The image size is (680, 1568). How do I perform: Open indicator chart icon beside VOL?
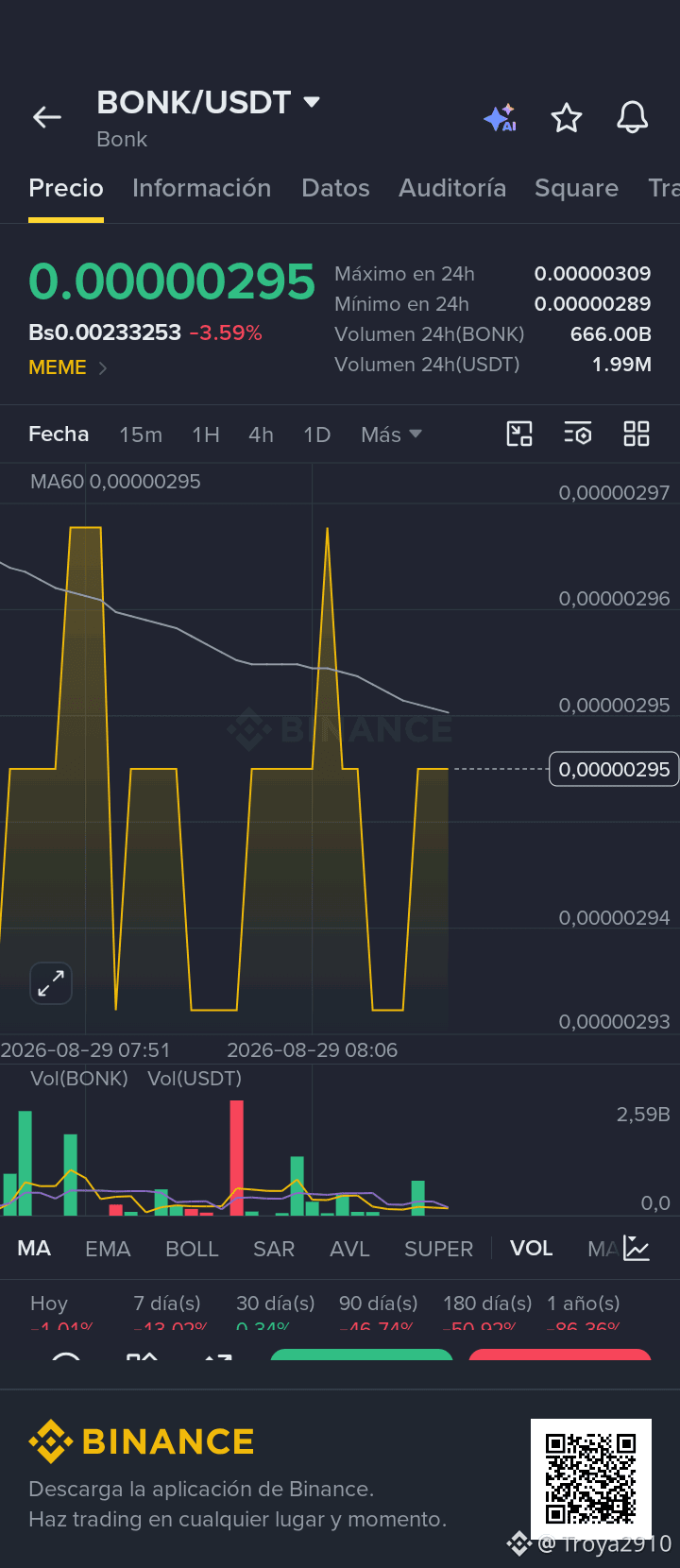[x=637, y=1249]
